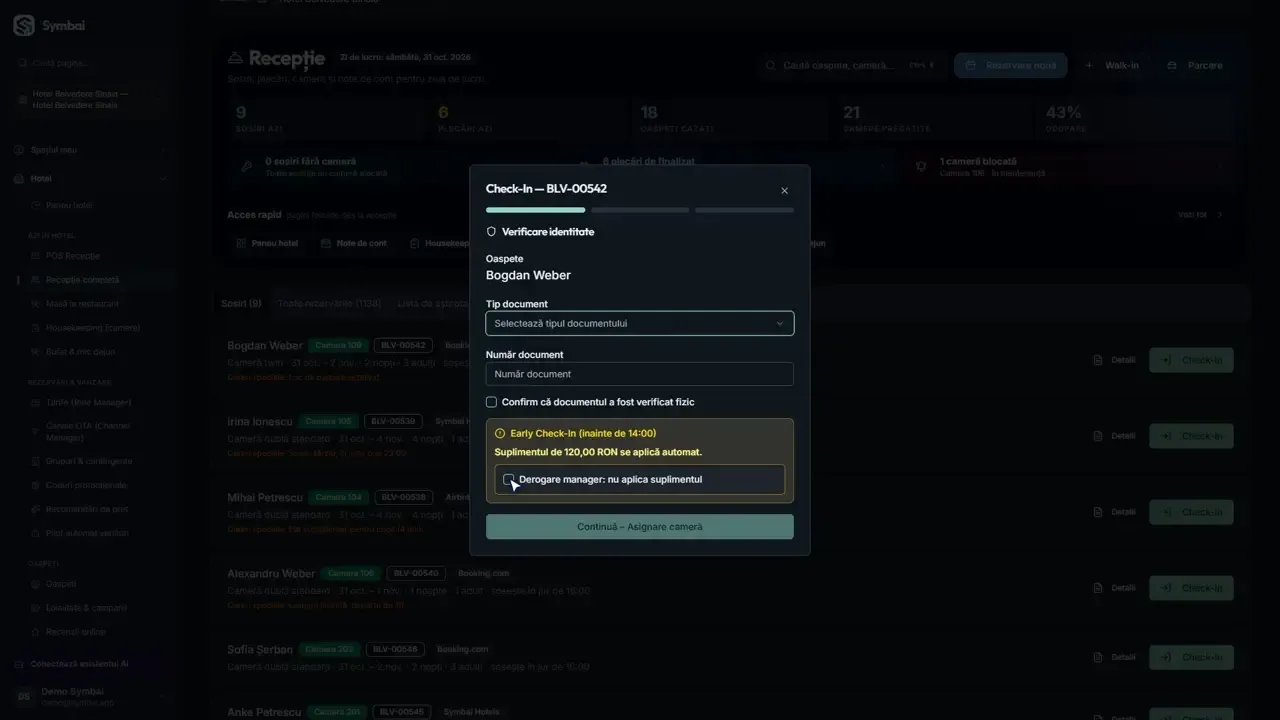The image size is (1280, 720).
Task: Open Recepție completă in the sidebar menu
Action: 82,280
